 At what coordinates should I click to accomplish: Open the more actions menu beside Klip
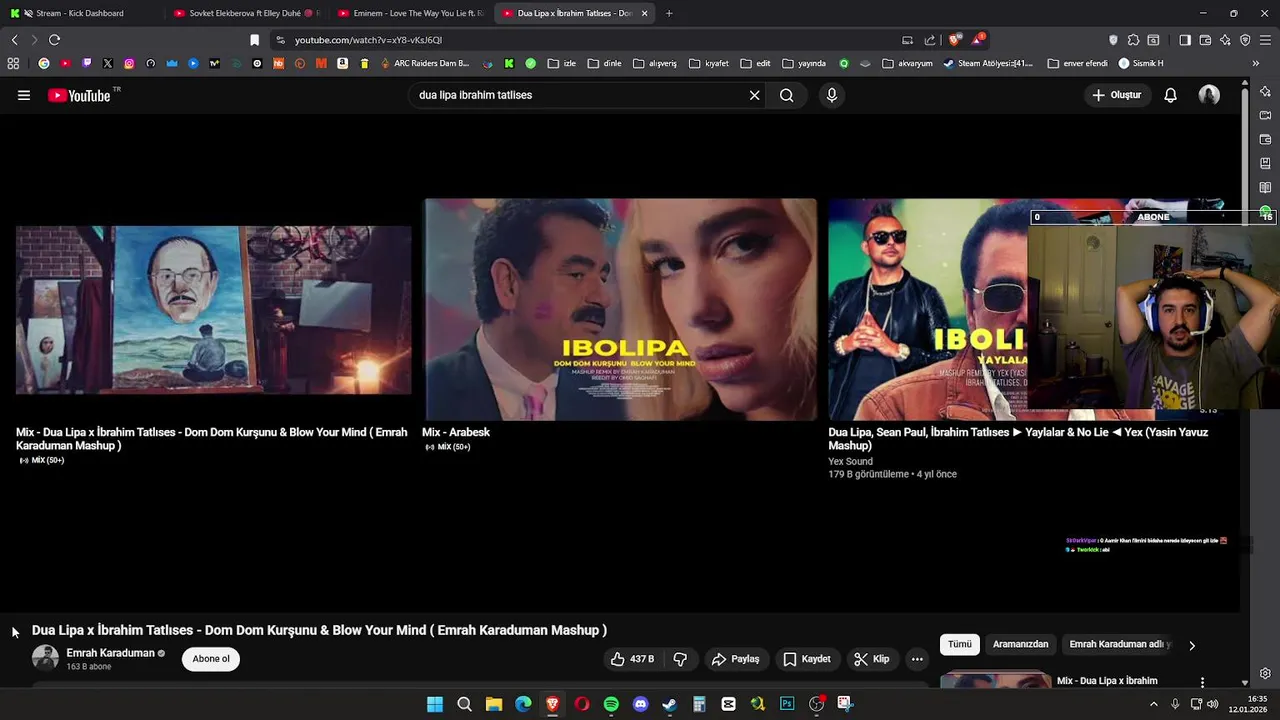coord(917,659)
